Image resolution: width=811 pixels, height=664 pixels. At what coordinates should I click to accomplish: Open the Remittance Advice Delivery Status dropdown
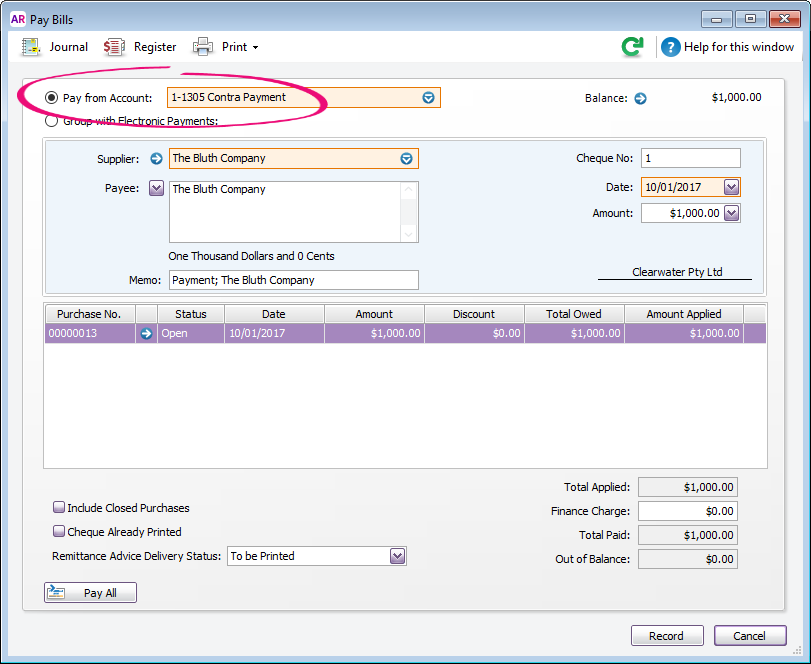397,556
